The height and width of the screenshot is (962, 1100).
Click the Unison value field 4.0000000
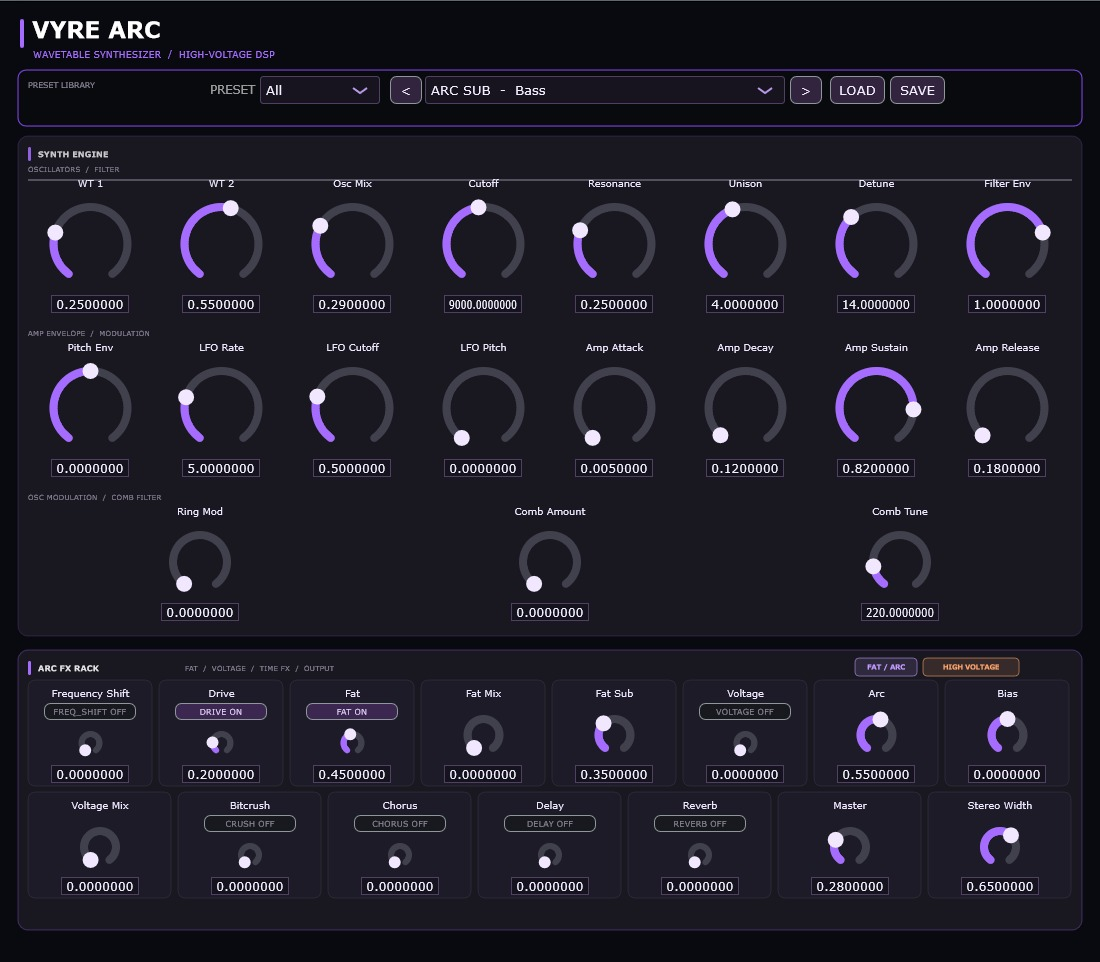click(745, 305)
